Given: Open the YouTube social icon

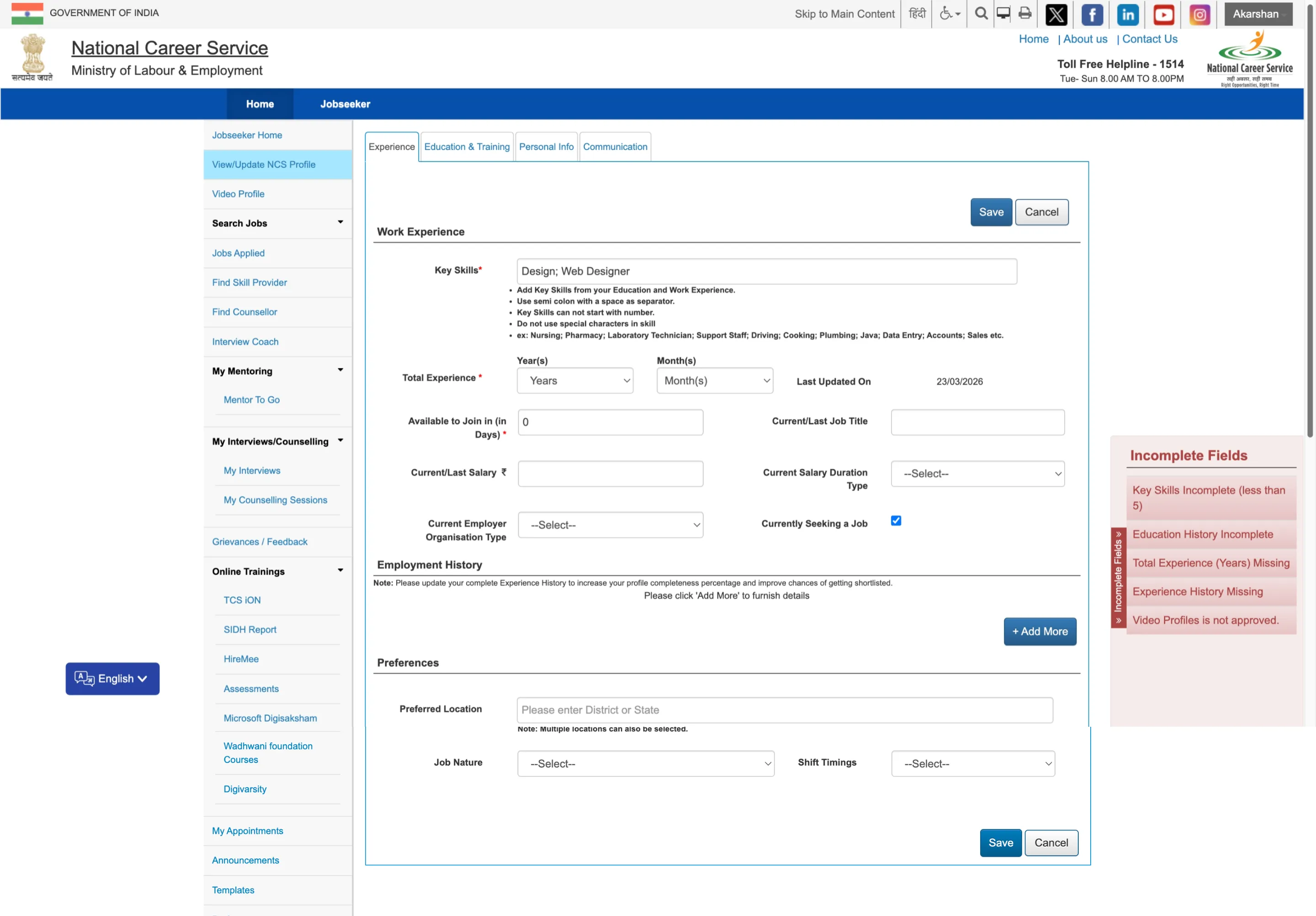Looking at the screenshot, I should pyautogui.click(x=1163, y=14).
